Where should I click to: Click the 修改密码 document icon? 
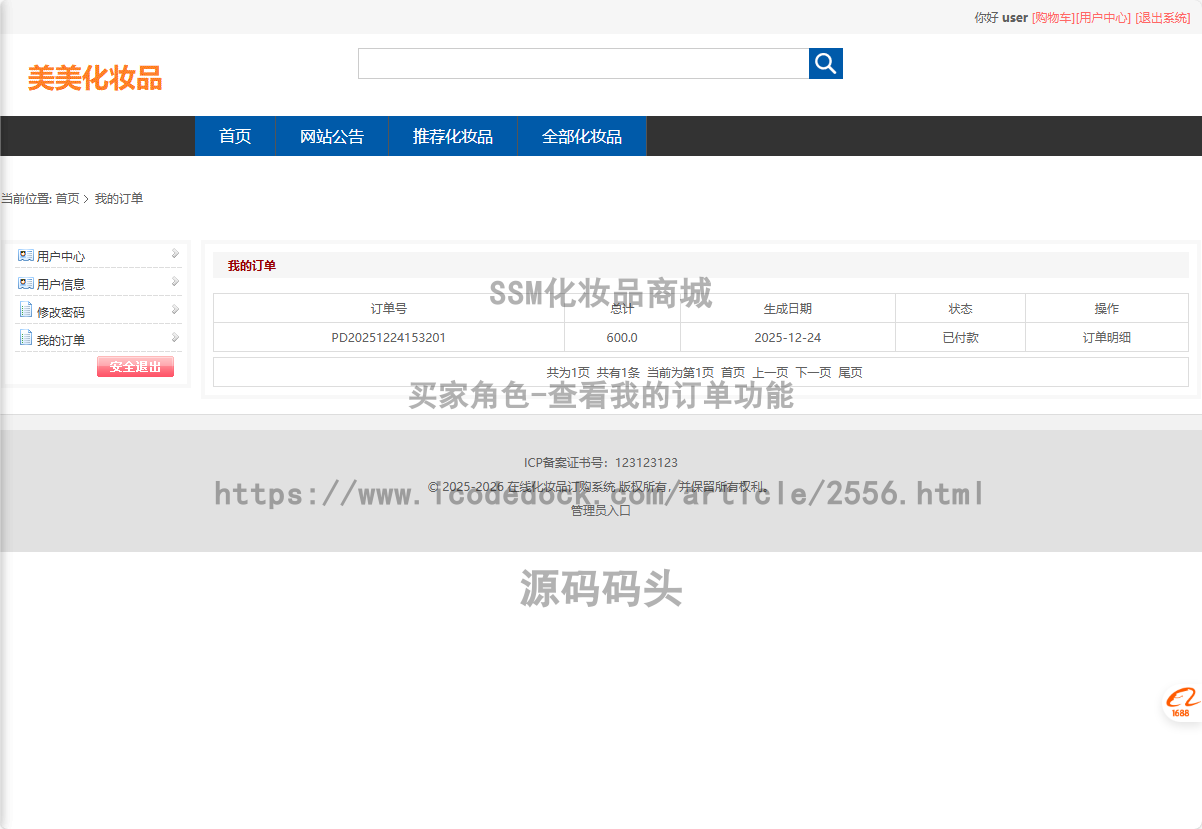coord(26,311)
